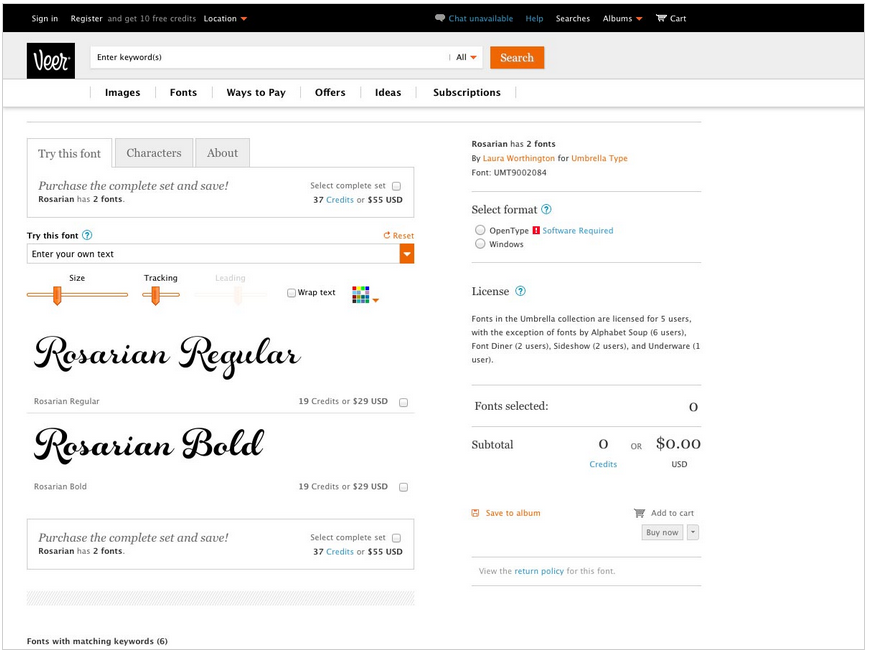Viewport: 870px width, 655px height.
Task: Click the shopping cart icon in header
Action: [x=661, y=18]
